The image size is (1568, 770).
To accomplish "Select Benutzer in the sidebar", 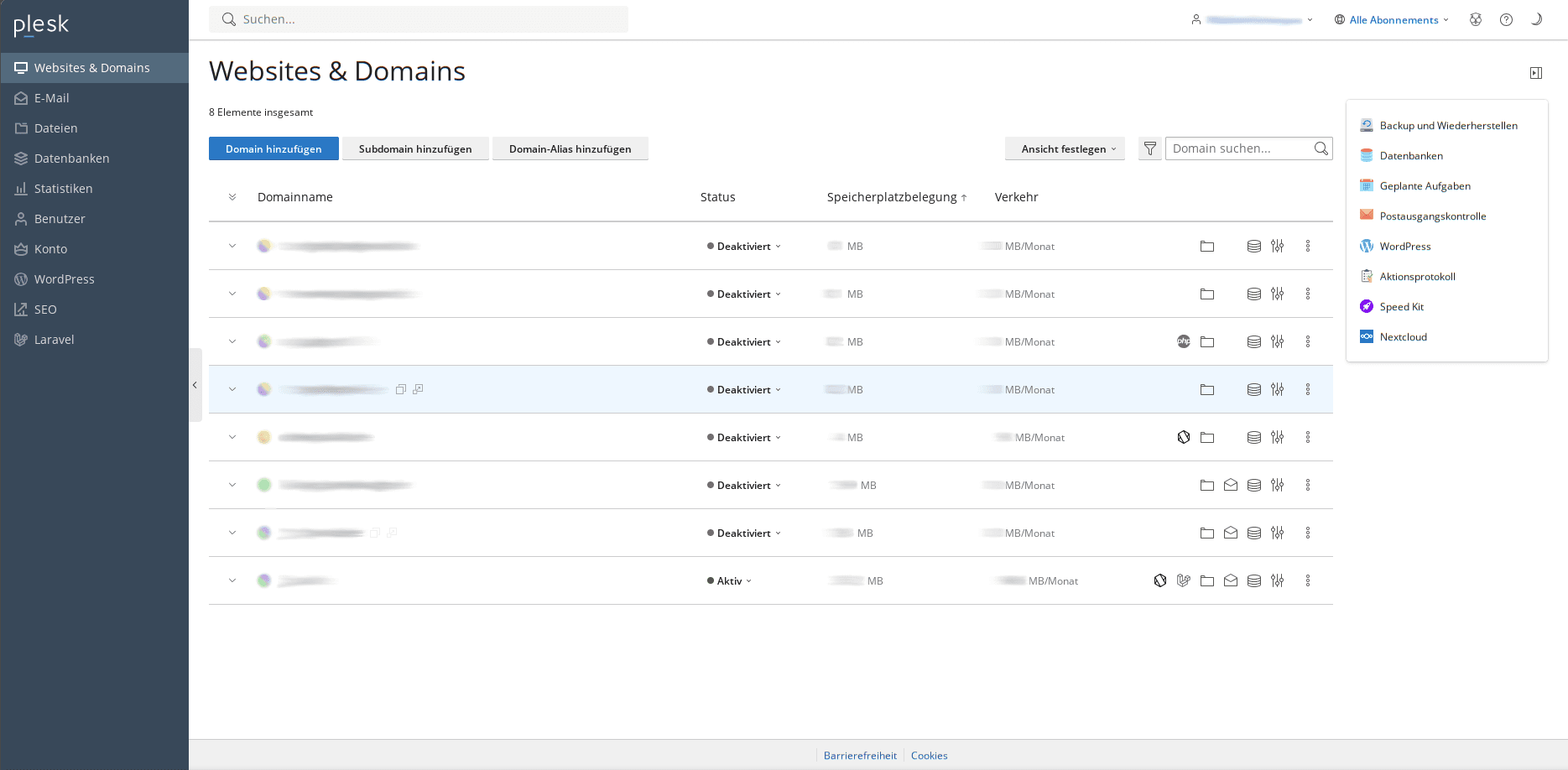I will pyautogui.click(x=94, y=219).
